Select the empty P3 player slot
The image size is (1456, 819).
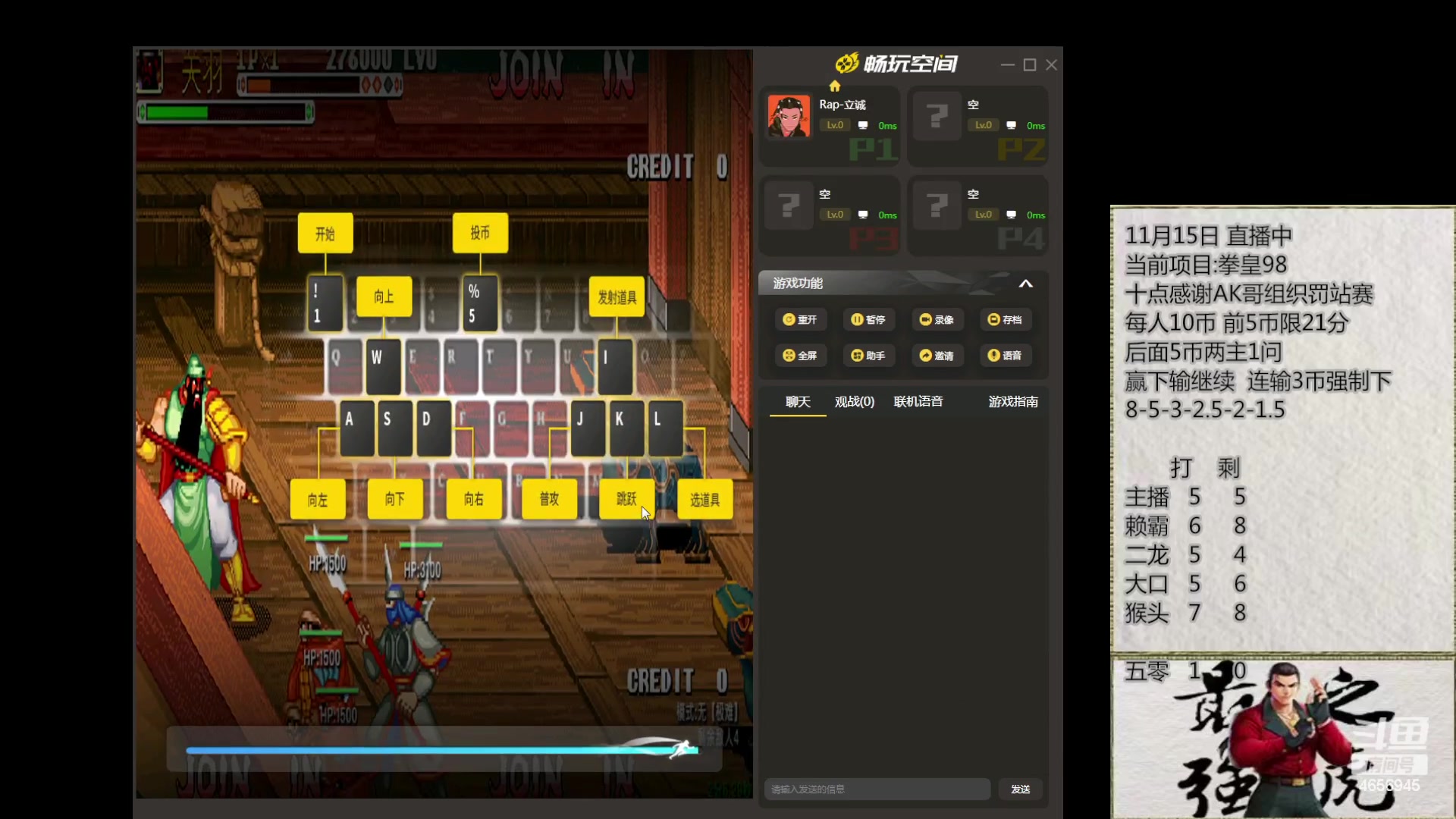click(830, 215)
